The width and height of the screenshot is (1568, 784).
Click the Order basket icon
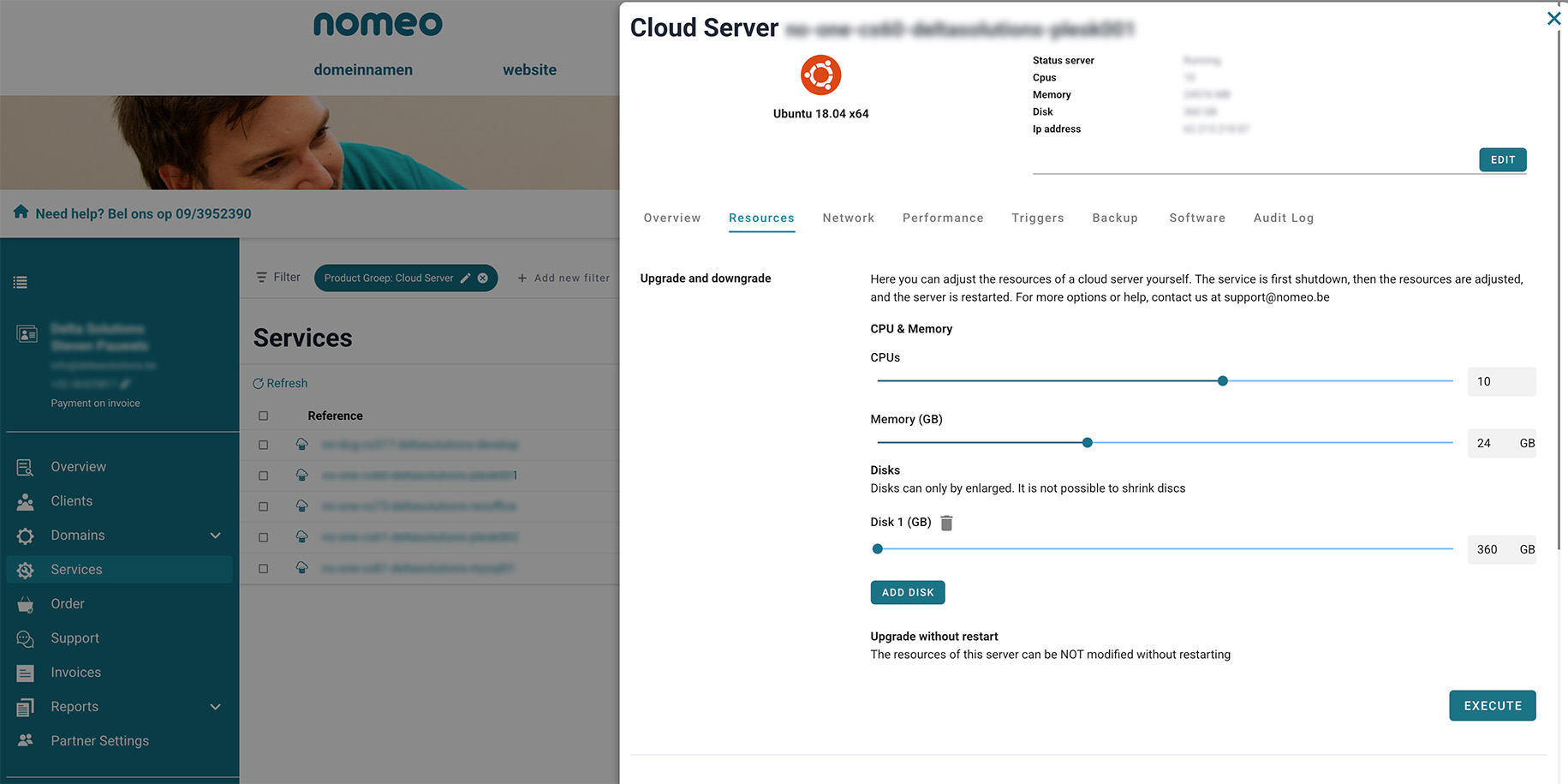coord(25,604)
